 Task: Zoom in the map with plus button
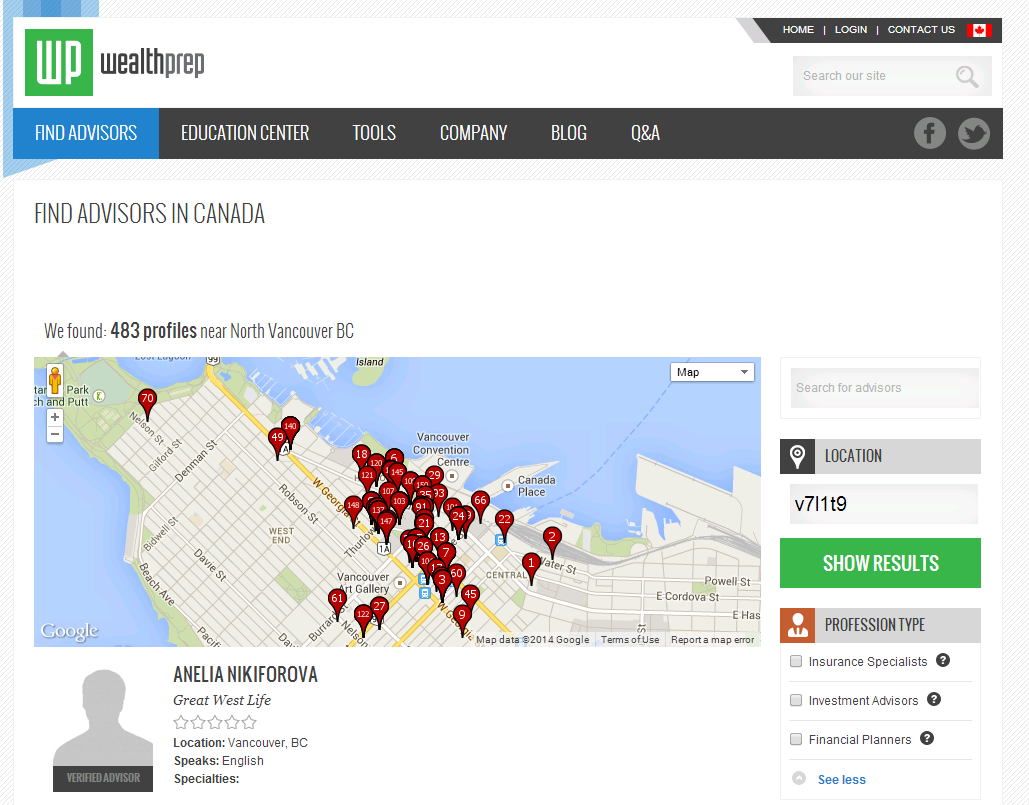click(x=55, y=417)
